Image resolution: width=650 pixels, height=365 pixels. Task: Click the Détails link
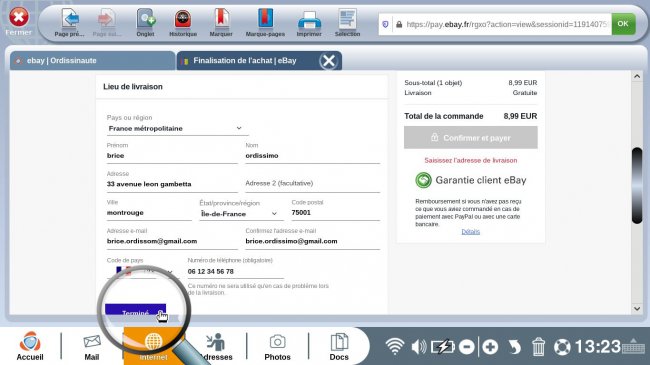471,232
